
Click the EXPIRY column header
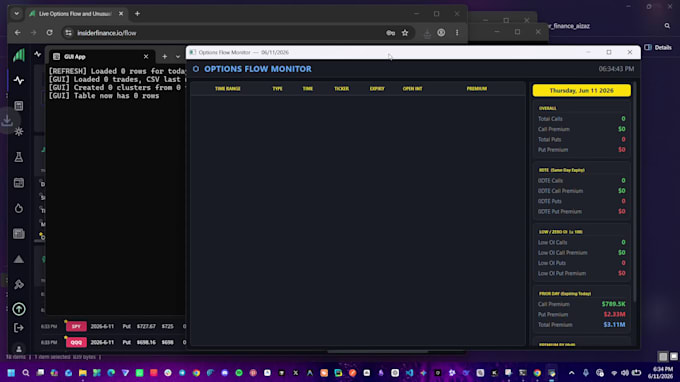coord(377,88)
